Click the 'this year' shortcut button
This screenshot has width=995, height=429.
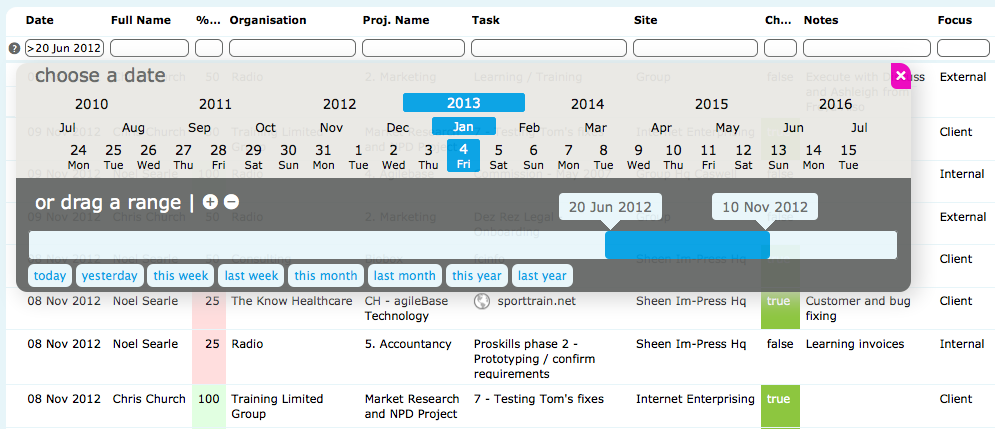[x=476, y=276]
